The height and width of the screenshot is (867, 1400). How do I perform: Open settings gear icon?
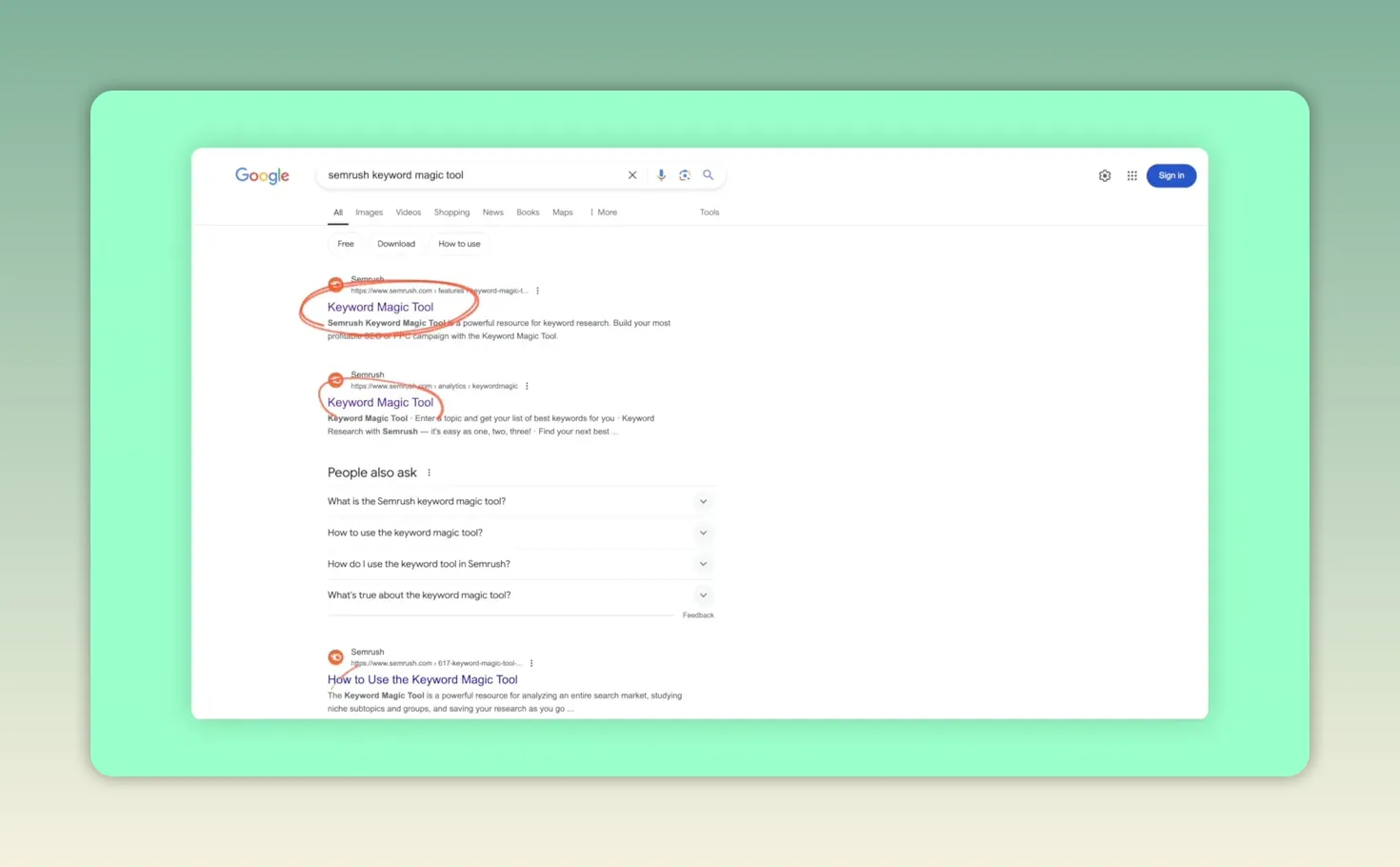point(1105,175)
